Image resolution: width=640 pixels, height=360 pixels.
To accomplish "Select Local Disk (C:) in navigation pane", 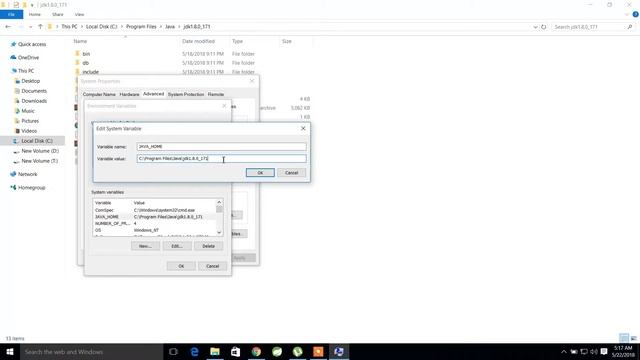I will click(x=37, y=141).
